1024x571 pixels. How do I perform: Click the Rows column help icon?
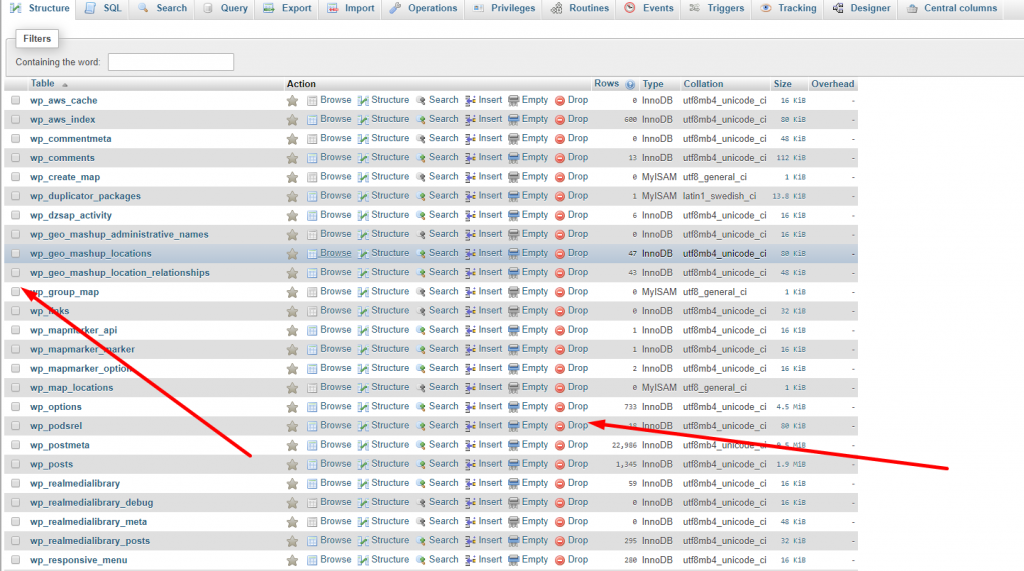pyautogui.click(x=630, y=84)
